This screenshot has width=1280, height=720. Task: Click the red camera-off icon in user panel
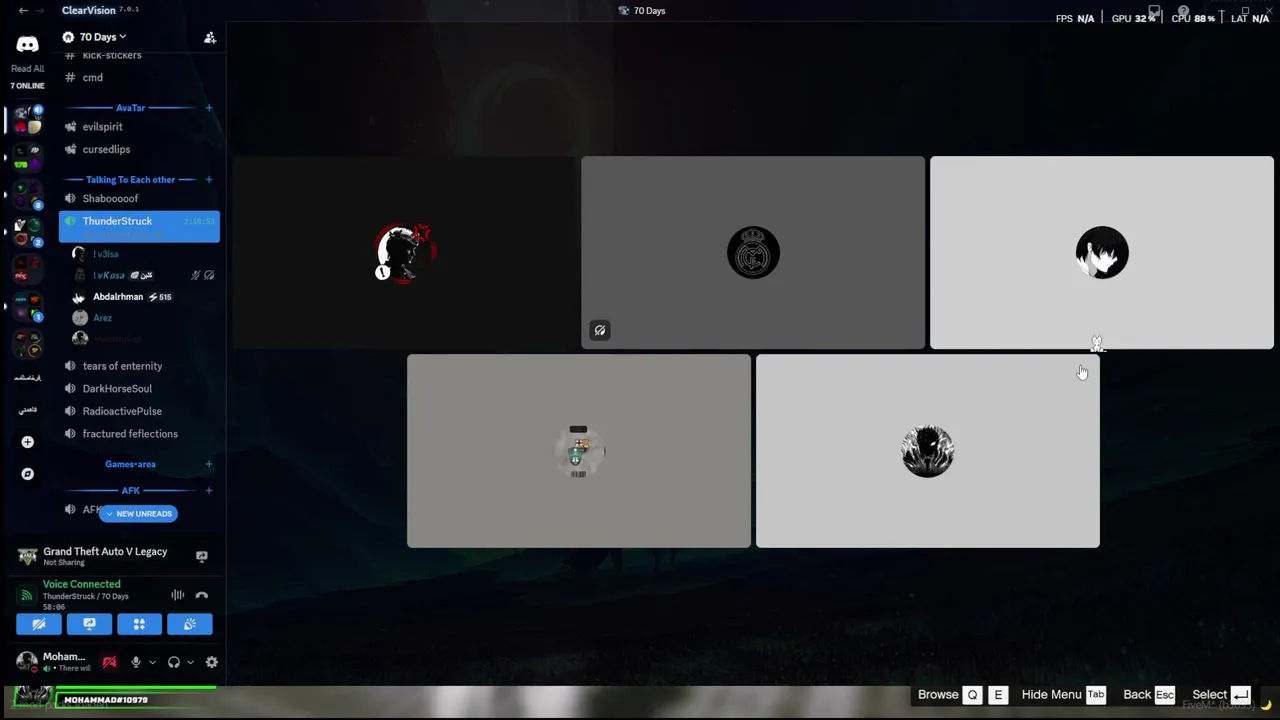[109, 662]
